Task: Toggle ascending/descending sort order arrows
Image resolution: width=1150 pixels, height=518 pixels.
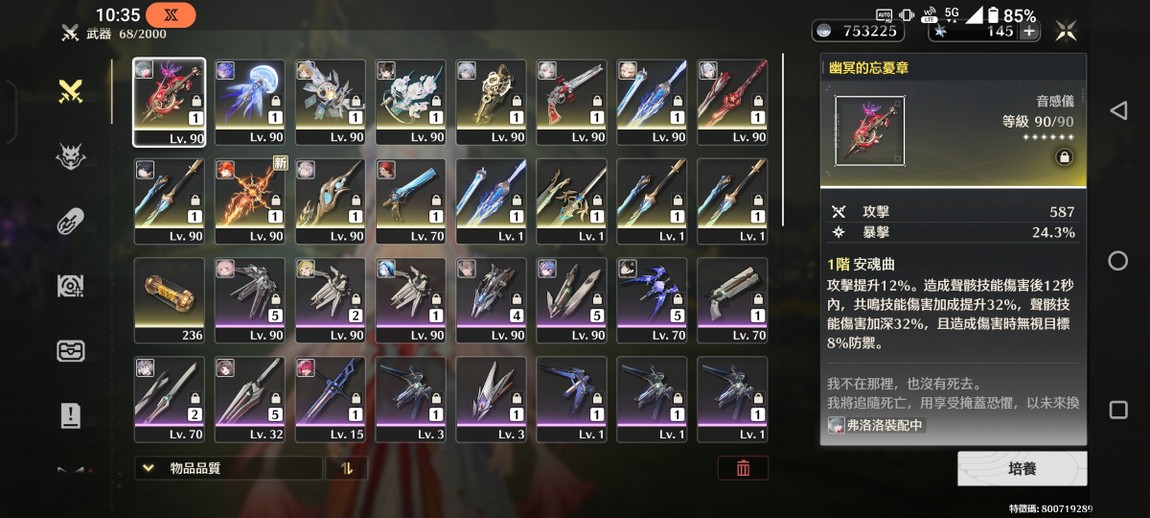Action: pyautogui.click(x=346, y=468)
